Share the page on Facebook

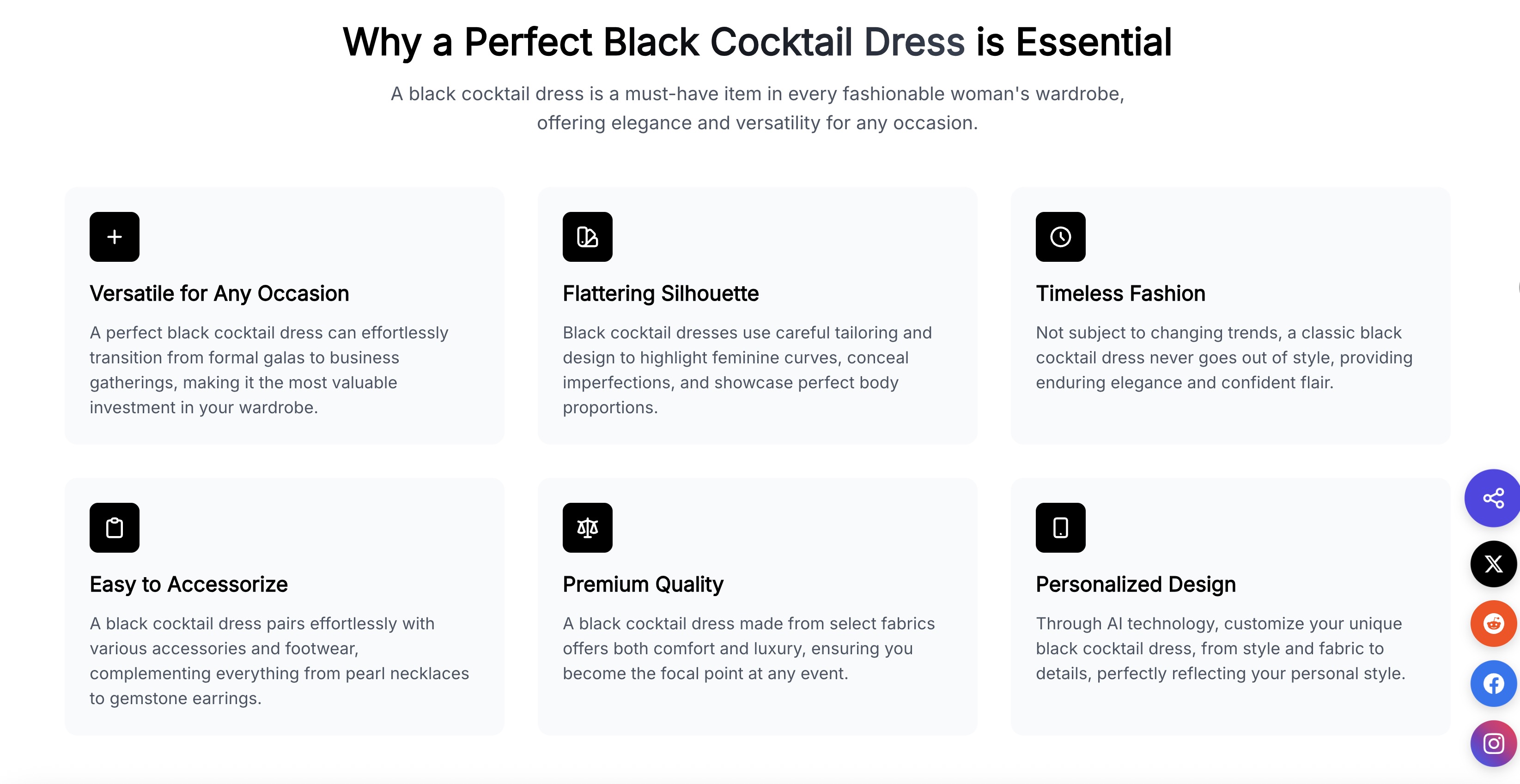1494,684
